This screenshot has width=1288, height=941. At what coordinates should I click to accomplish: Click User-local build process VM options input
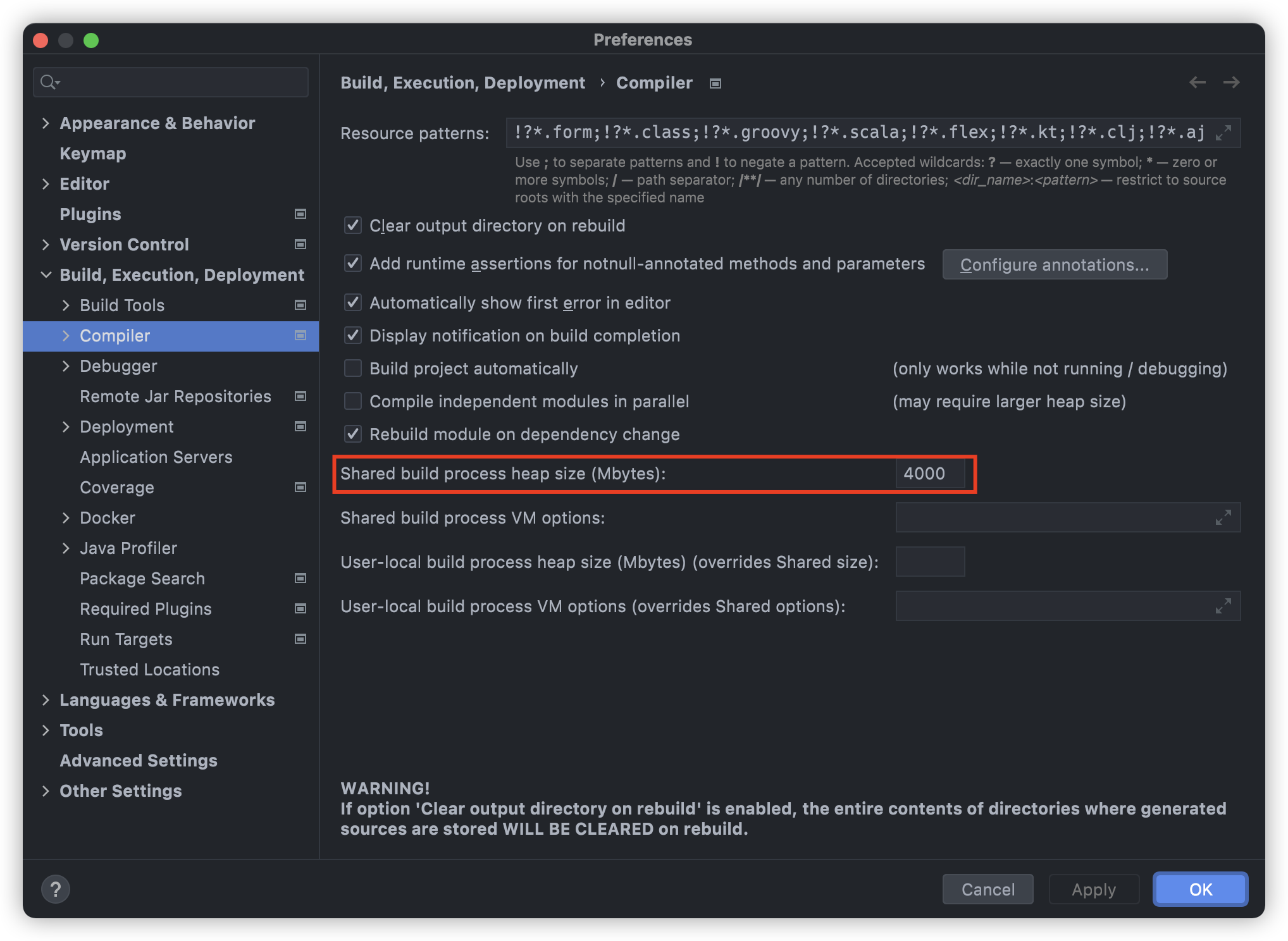point(1068,606)
